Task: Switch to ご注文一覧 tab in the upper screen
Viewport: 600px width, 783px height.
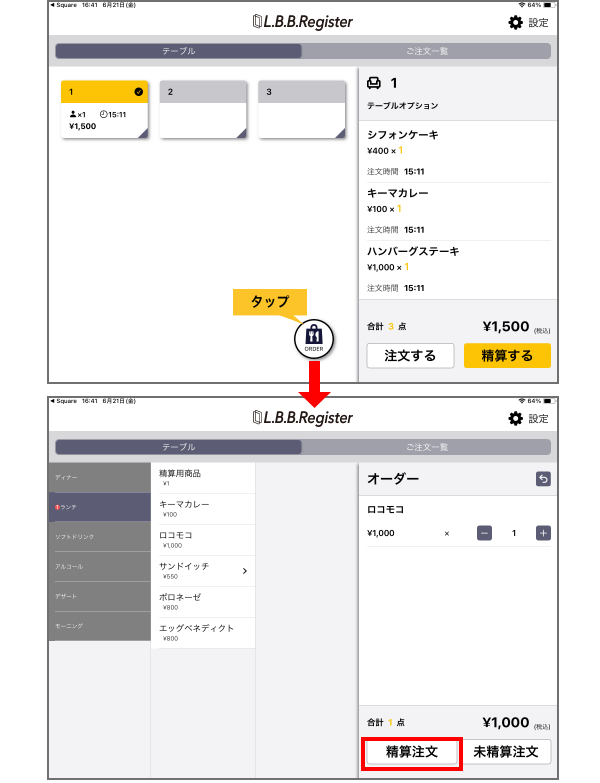Action: (x=426, y=51)
